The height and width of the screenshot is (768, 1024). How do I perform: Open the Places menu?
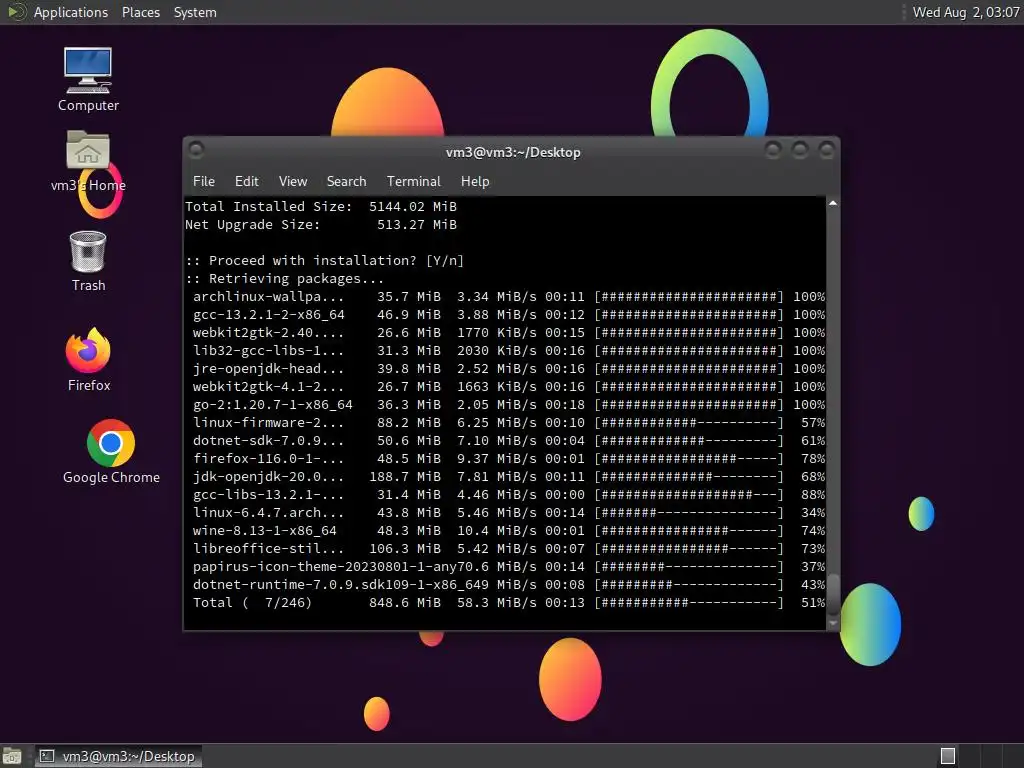pos(140,12)
